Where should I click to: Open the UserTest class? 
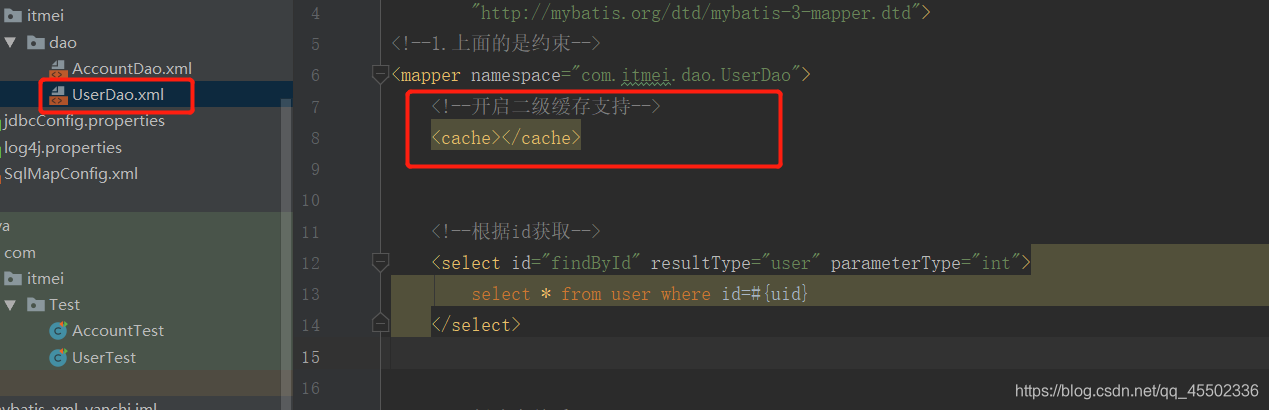coord(104,357)
